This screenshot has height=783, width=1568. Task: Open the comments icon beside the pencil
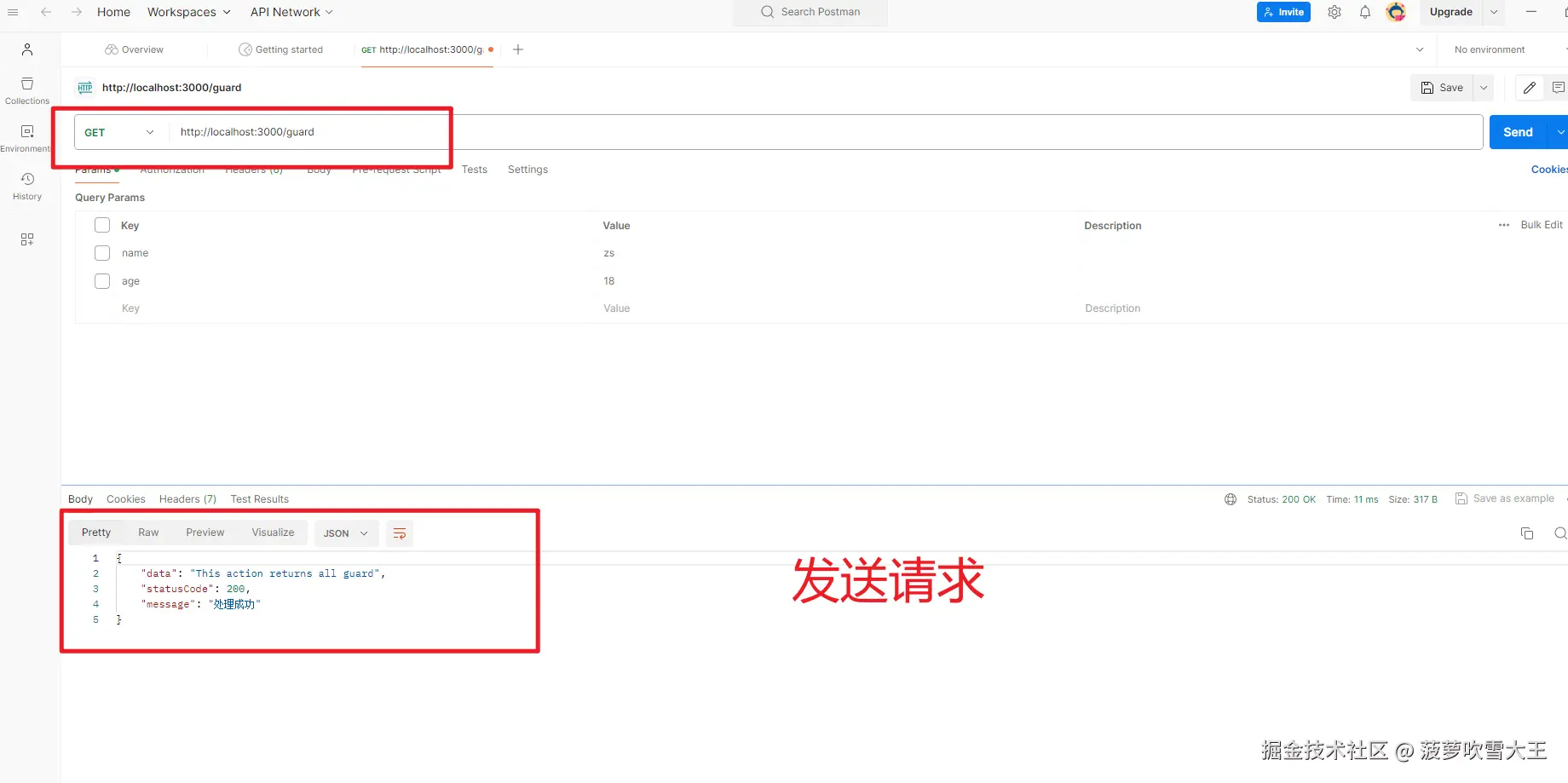point(1559,88)
